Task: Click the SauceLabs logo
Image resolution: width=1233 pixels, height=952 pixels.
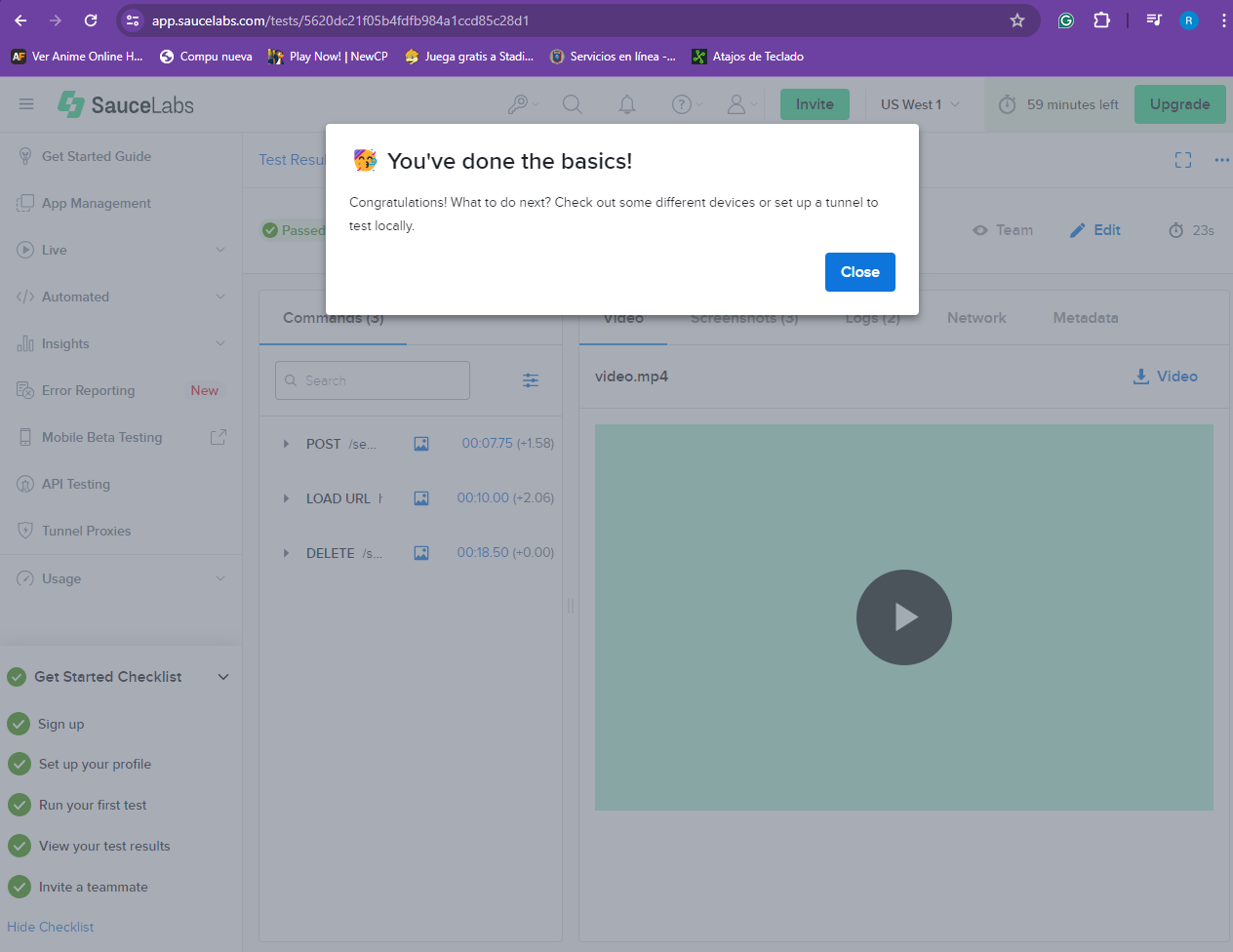Action: [126, 104]
